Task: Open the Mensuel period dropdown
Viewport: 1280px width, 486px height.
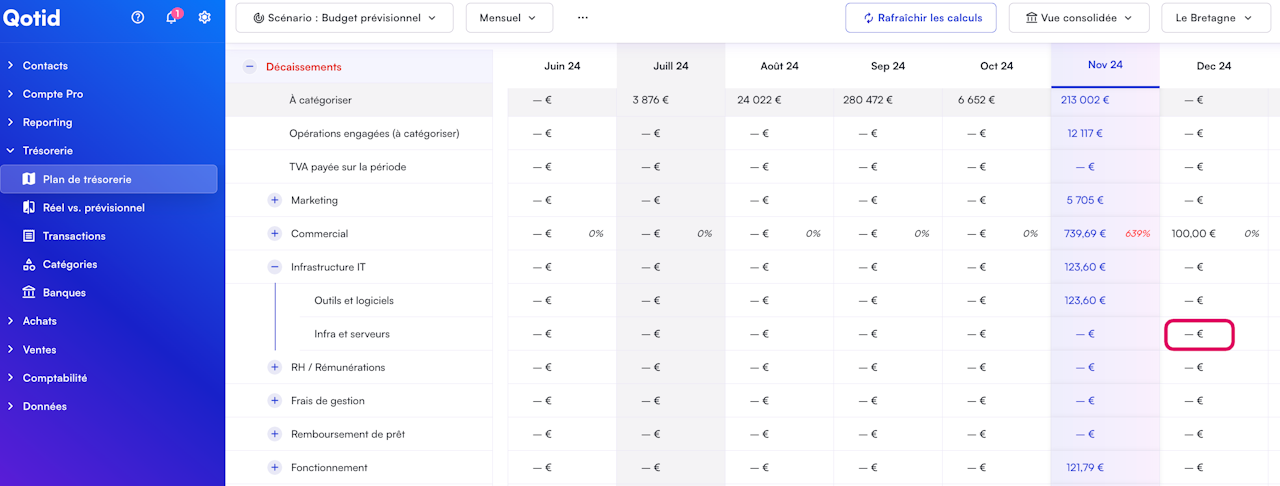Action: pyautogui.click(x=509, y=18)
